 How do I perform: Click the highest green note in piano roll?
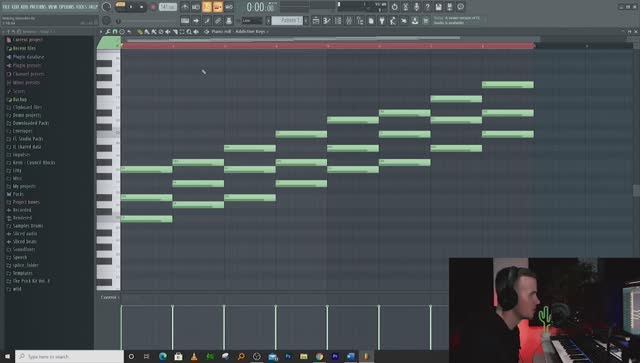[x=508, y=85]
